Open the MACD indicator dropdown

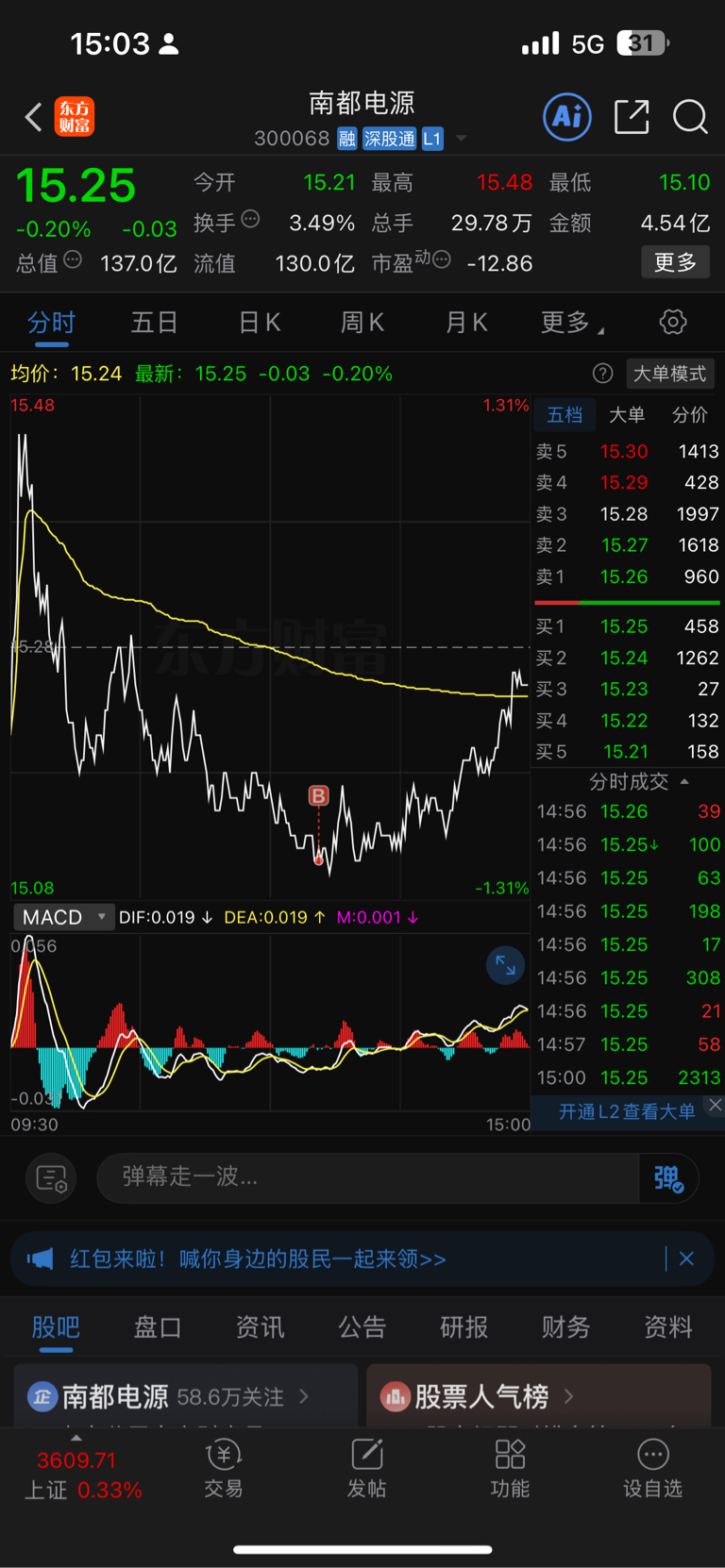click(63, 917)
